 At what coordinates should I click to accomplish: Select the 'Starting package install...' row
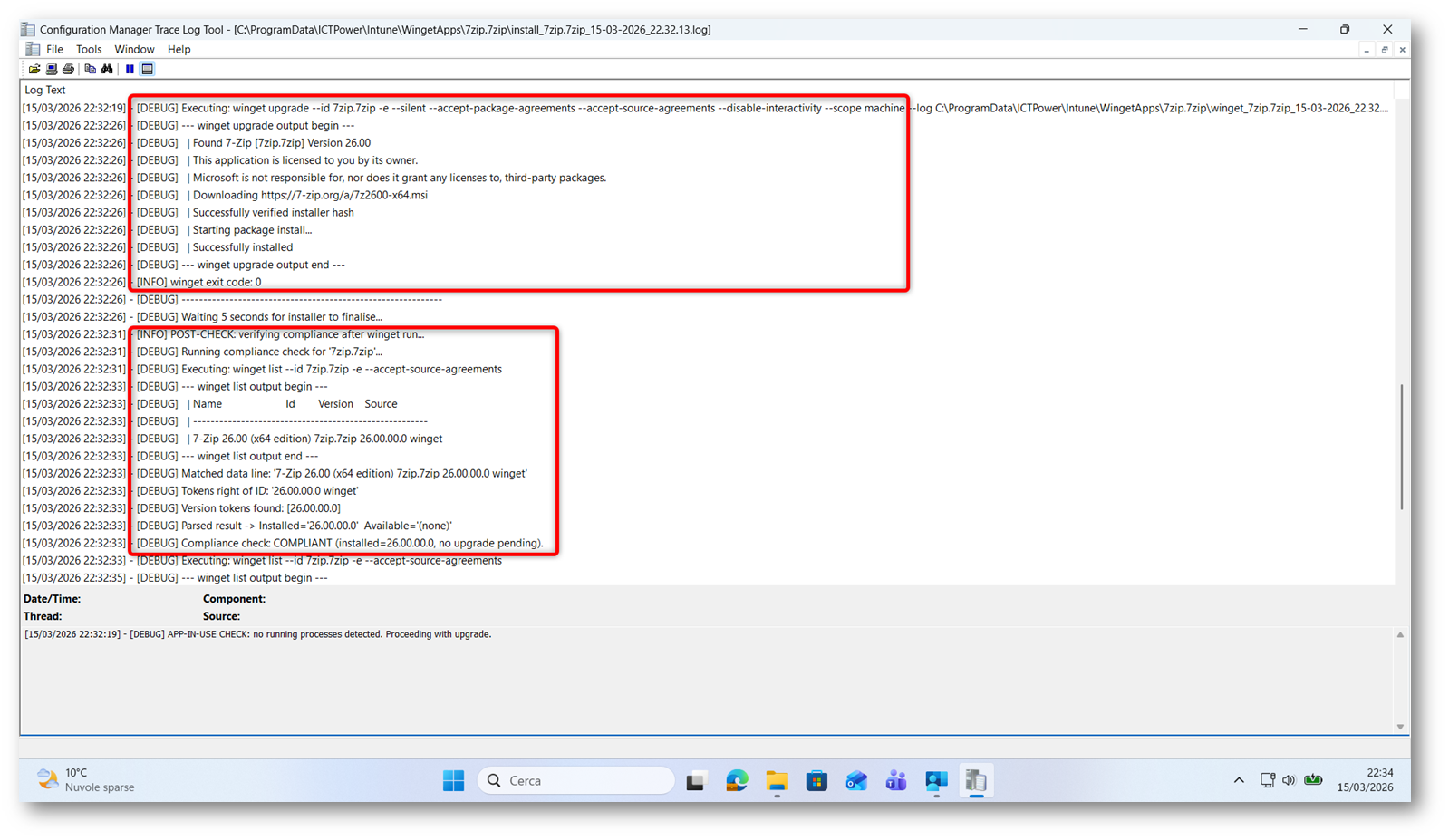coord(707,229)
